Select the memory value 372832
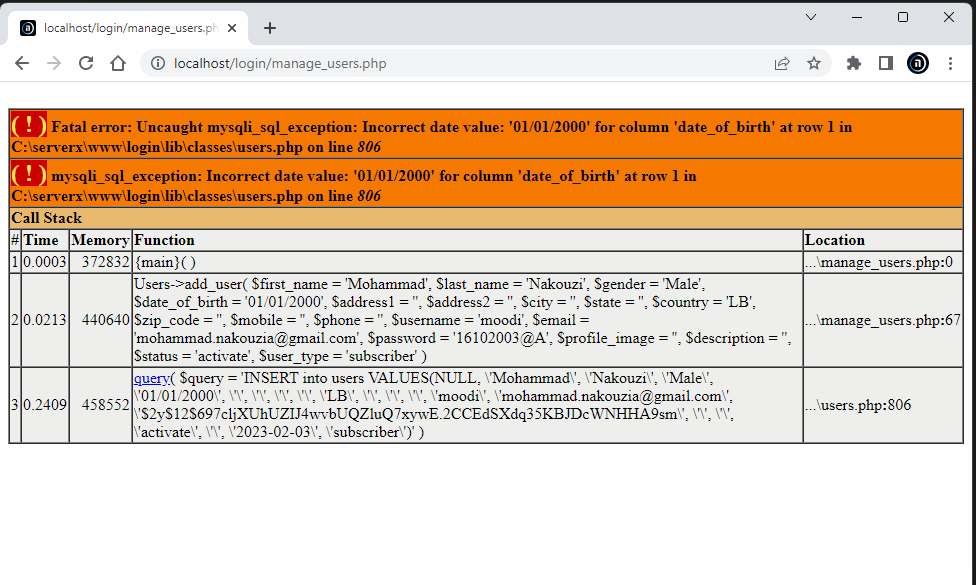 (x=105, y=262)
